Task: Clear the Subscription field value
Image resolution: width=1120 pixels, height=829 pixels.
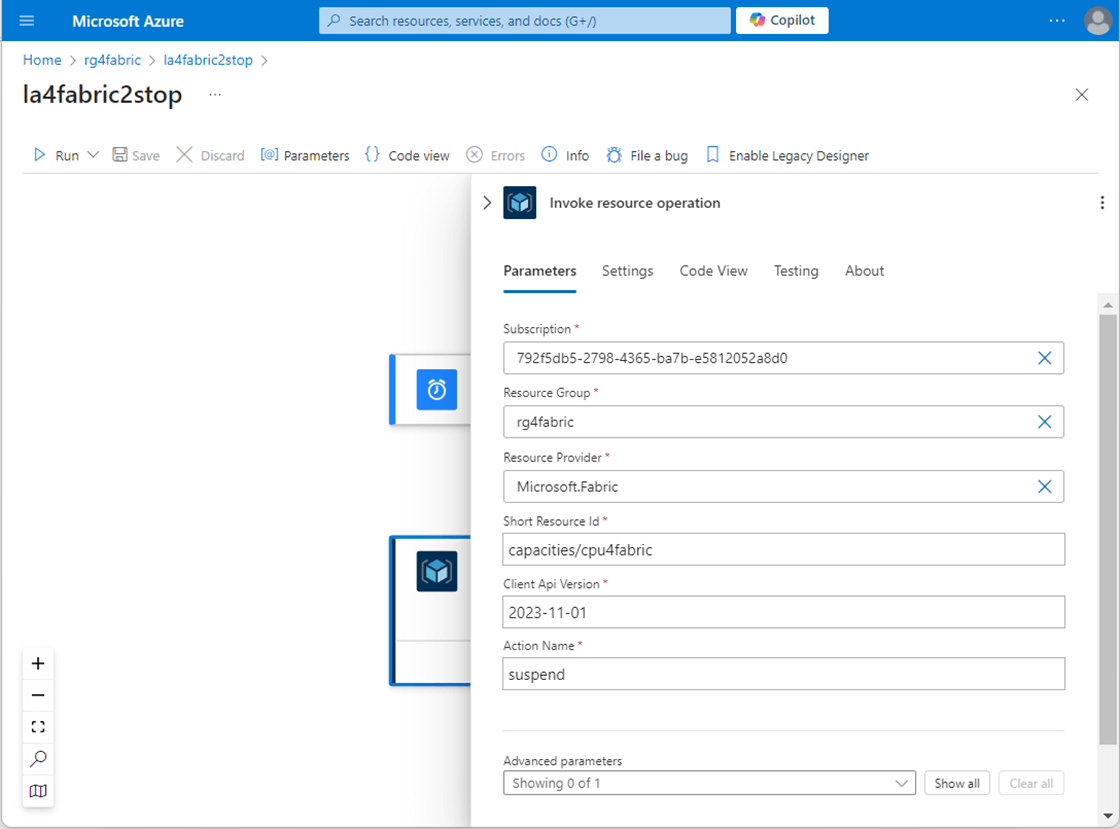Action: click(1044, 358)
